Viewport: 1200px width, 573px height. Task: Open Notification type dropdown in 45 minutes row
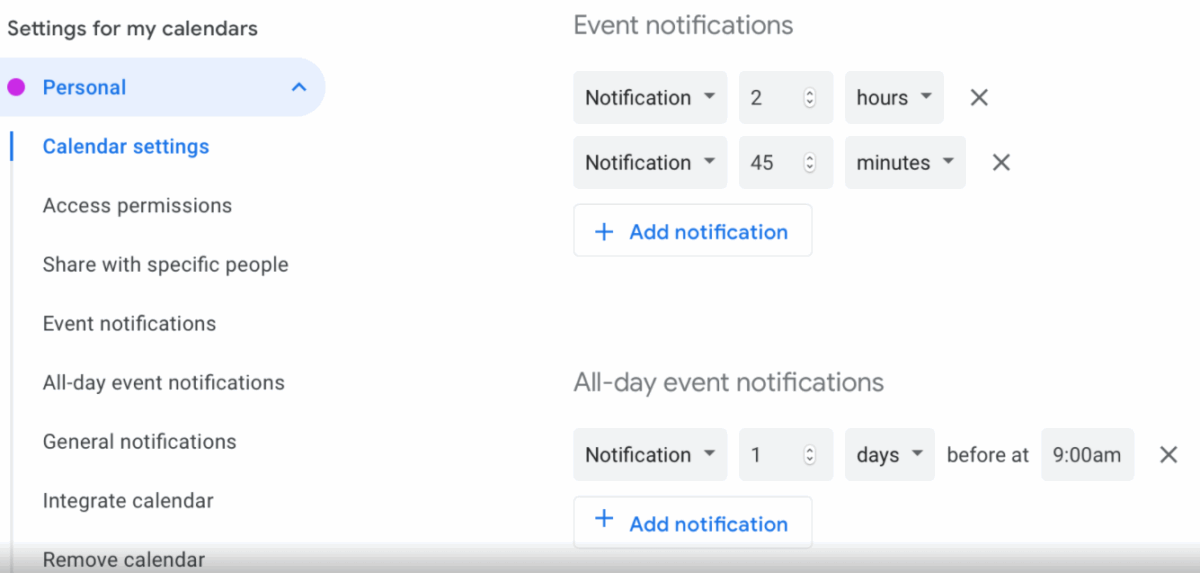[x=650, y=163]
